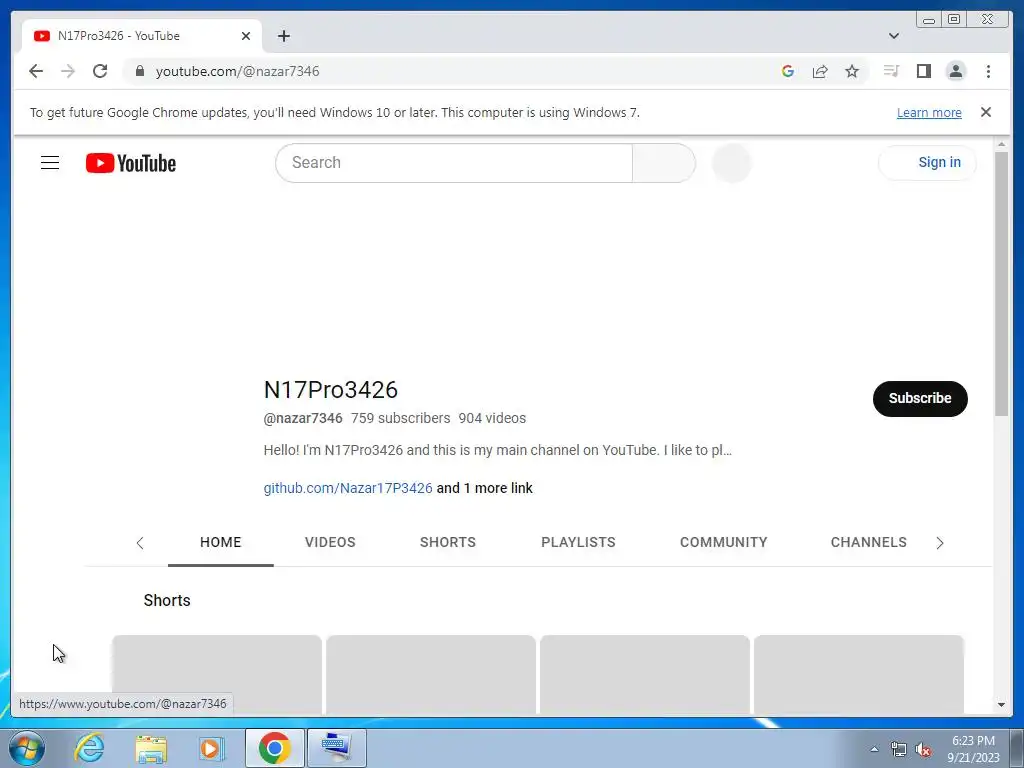Open Windows Media Player taskbar icon
Screen dimensions: 1024x768
[212, 748]
